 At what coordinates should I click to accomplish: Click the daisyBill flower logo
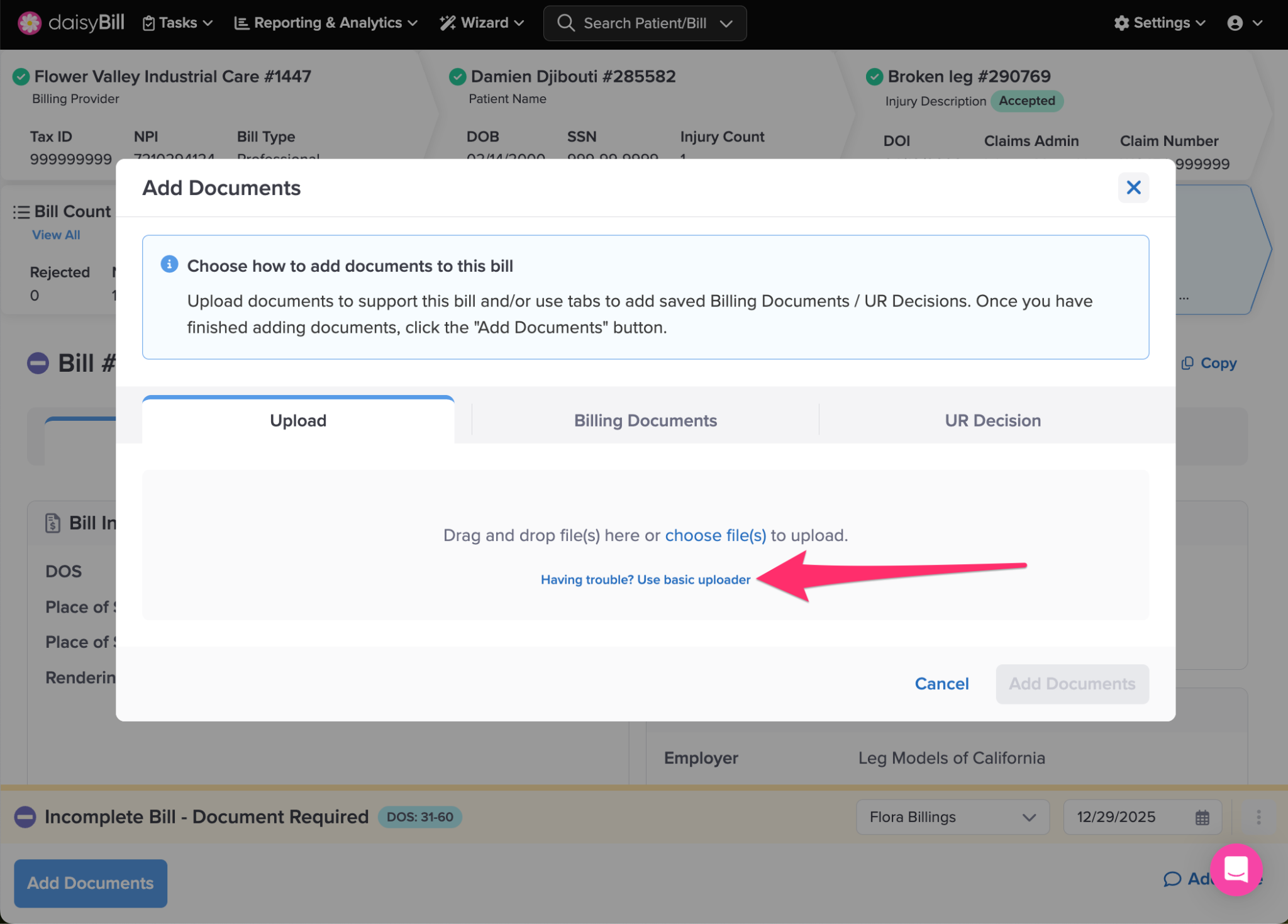(29, 23)
